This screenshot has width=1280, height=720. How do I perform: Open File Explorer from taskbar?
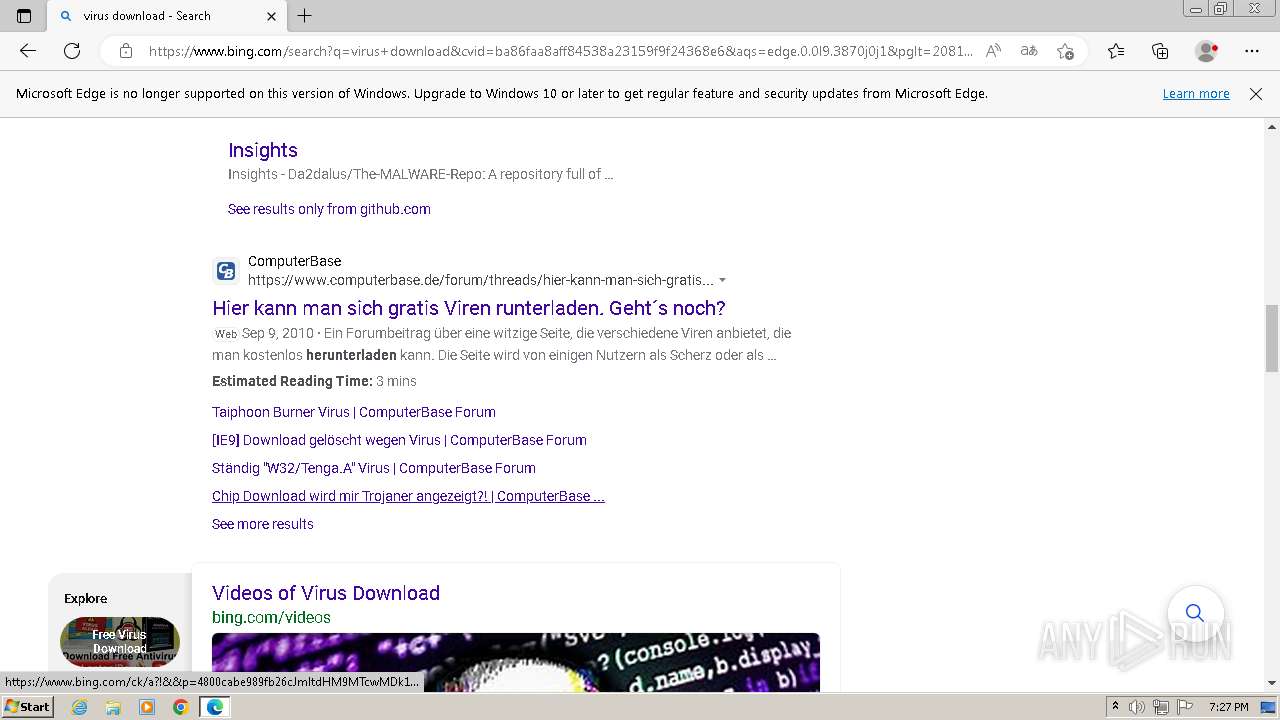click(x=113, y=707)
